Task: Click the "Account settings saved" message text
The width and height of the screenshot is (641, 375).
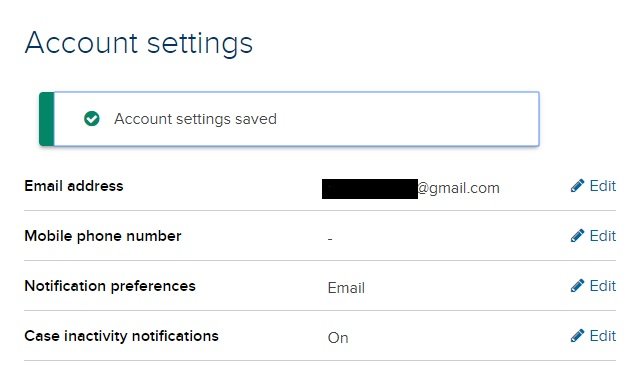Action: coord(195,119)
